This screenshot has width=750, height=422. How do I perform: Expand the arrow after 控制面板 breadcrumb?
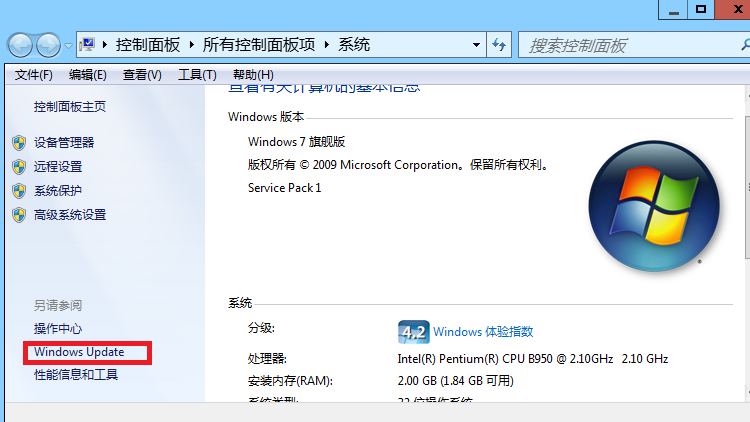click(x=191, y=45)
